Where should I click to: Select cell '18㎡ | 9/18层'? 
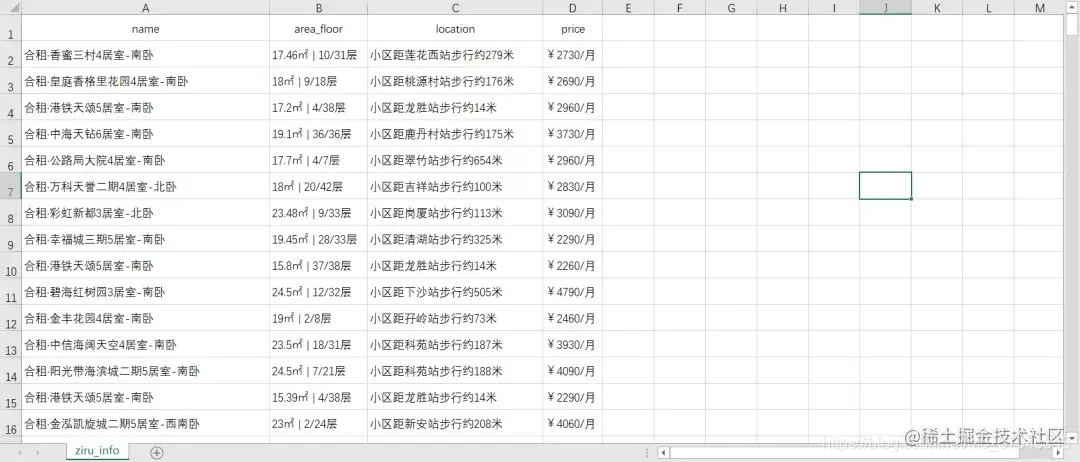[318, 81]
